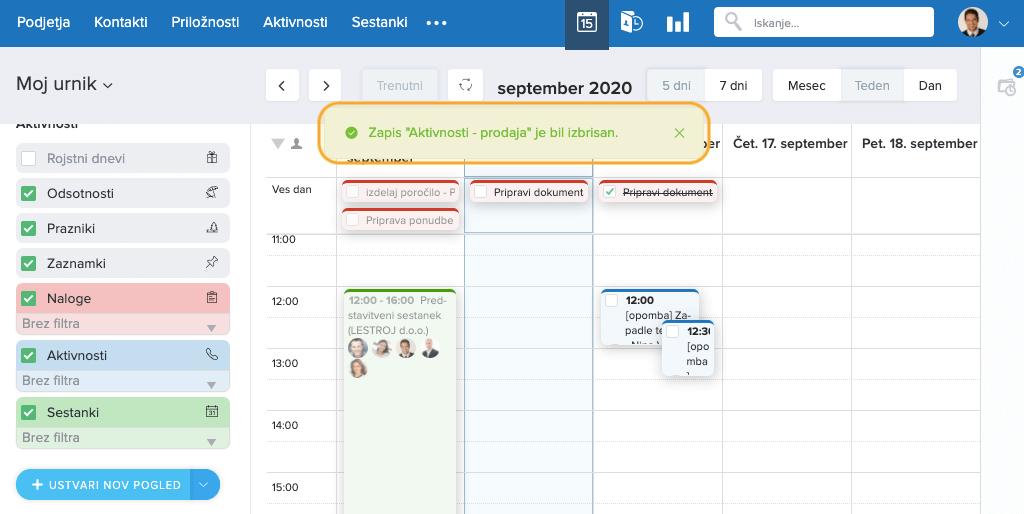This screenshot has width=1024, height=514.
Task: Open Sestanki Brez filtra dropdown
Action: (x=123, y=438)
